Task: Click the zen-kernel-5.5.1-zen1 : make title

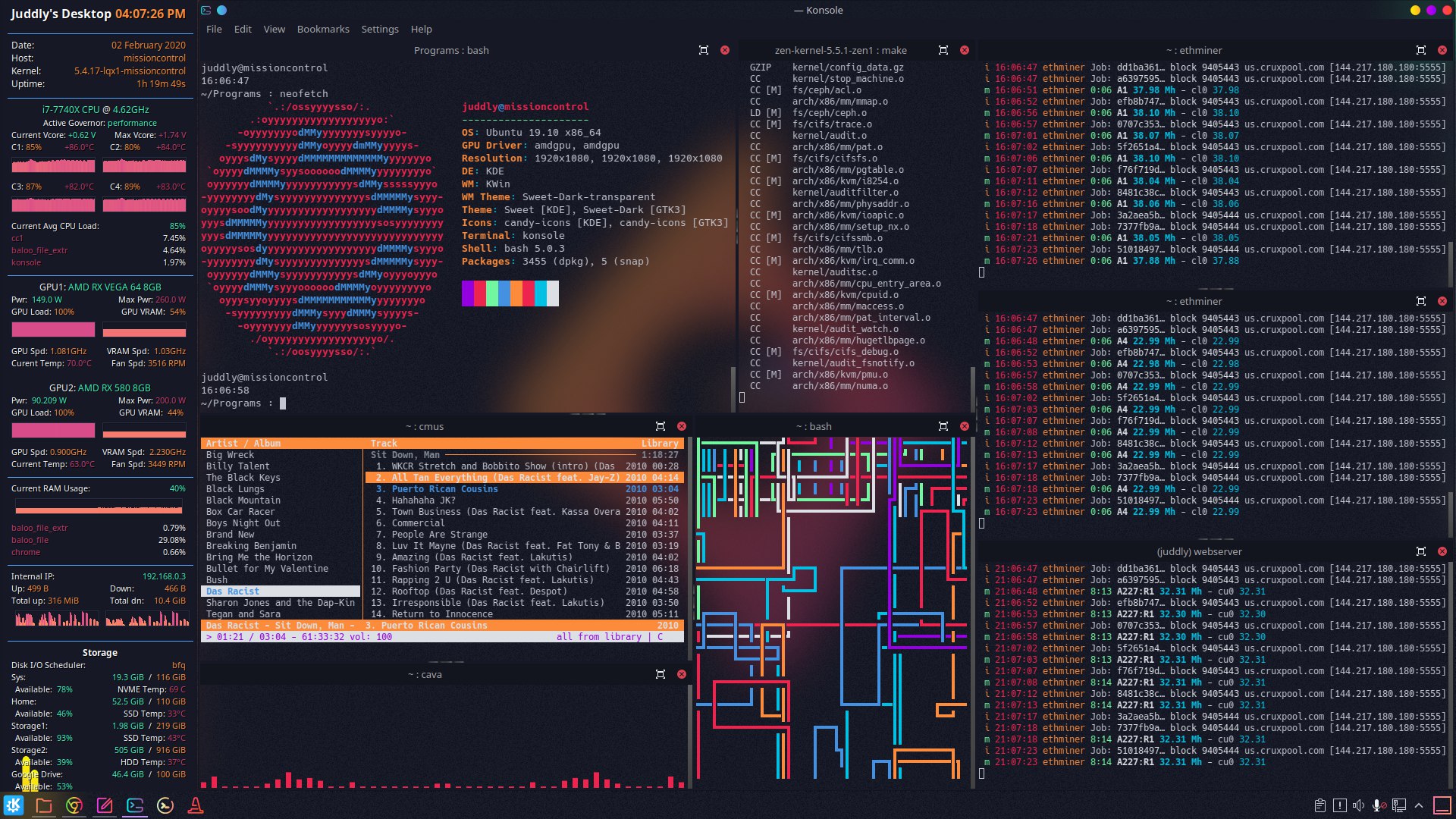Action: [x=841, y=50]
